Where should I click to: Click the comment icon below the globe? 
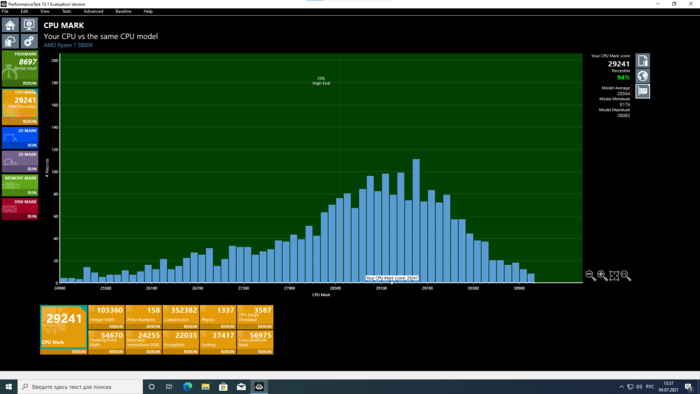(642, 91)
